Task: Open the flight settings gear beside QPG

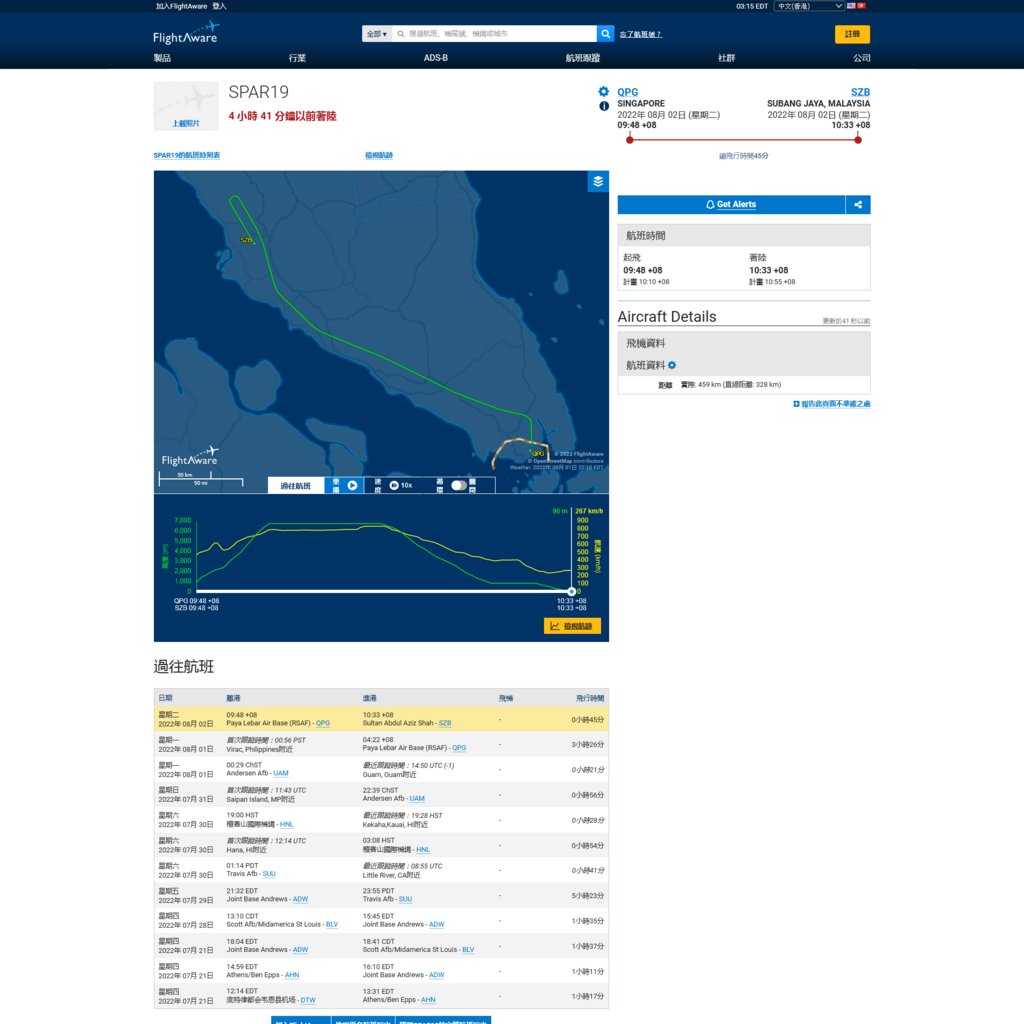Action: (x=603, y=92)
